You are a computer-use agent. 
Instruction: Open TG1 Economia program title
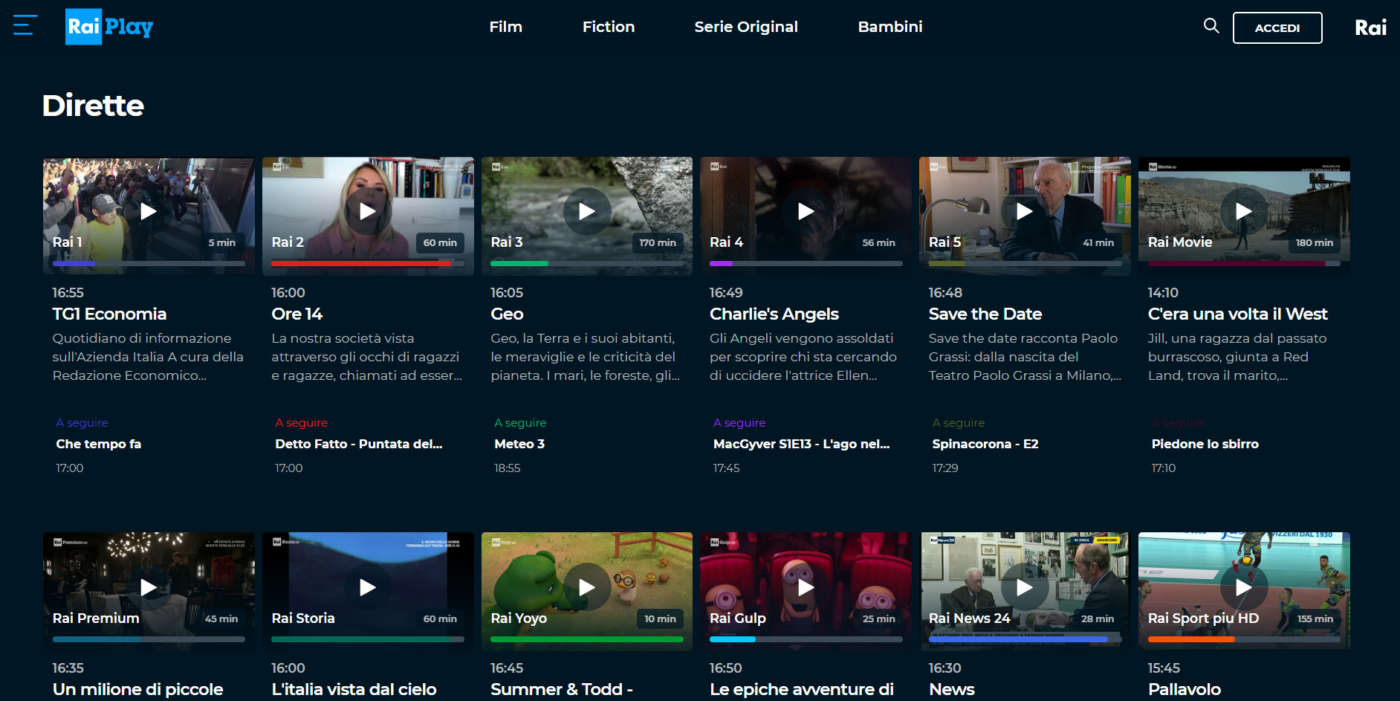(x=109, y=314)
